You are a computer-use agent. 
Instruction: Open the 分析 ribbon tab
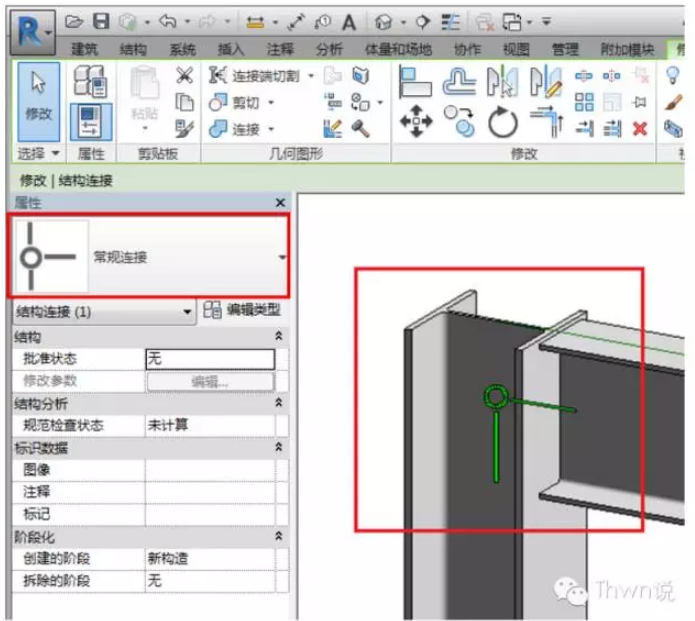tap(329, 49)
